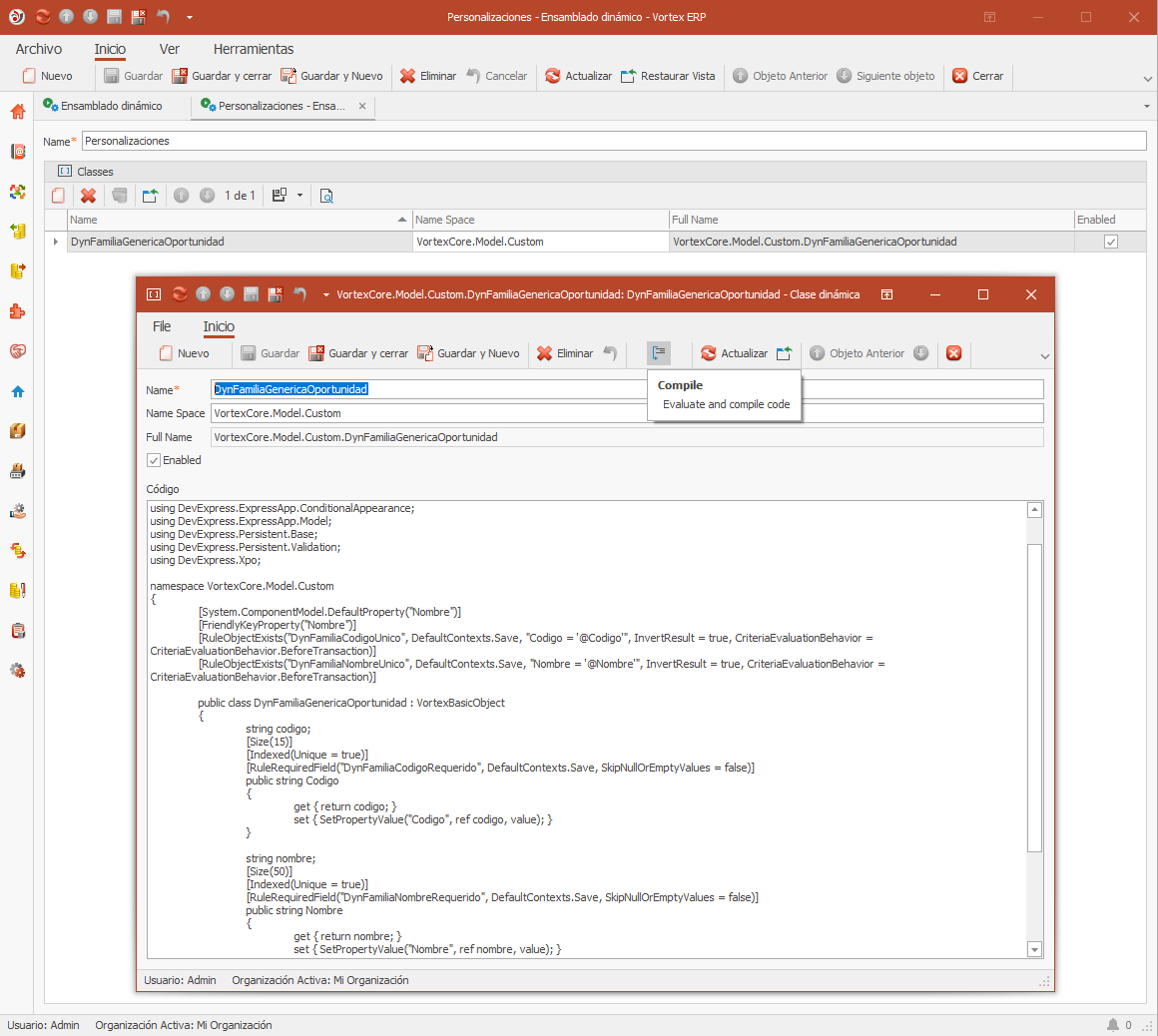The width and height of the screenshot is (1158, 1036).
Task: Click the restore view icon in Classes toolbar
Action: pyautogui.click(x=150, y=196)
